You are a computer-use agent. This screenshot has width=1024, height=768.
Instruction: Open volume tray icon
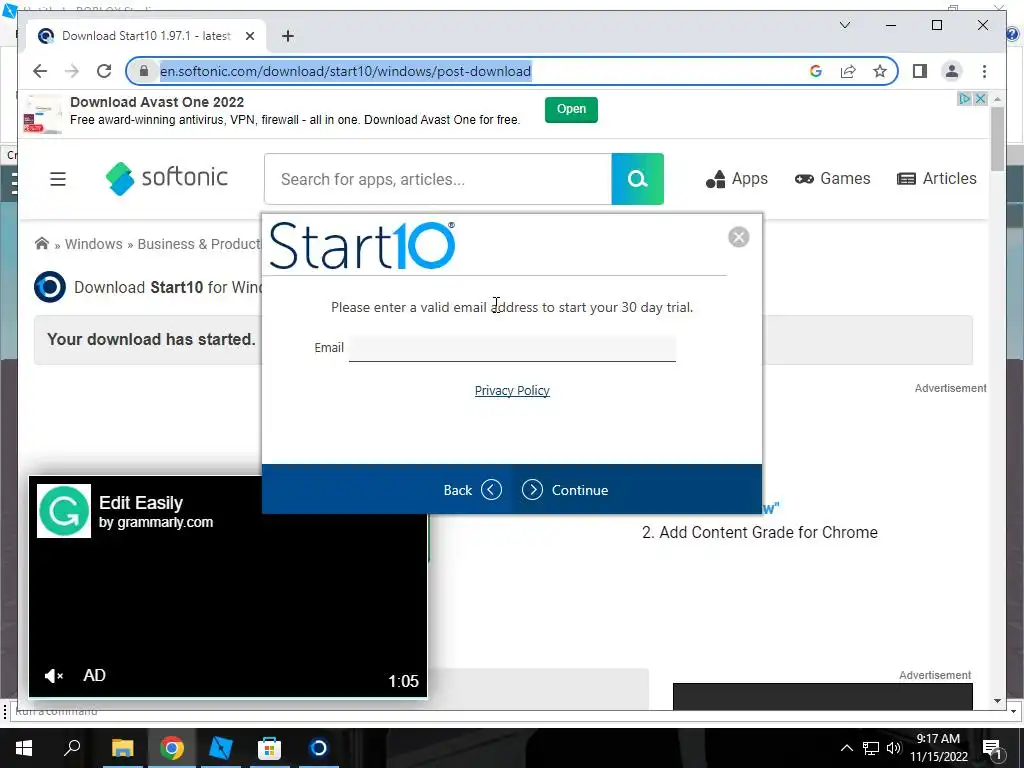tap(894, 748)
